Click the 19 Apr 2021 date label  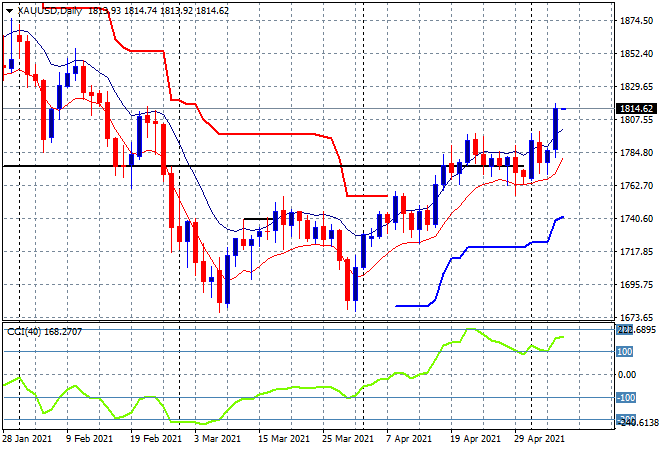click(476, 439)
